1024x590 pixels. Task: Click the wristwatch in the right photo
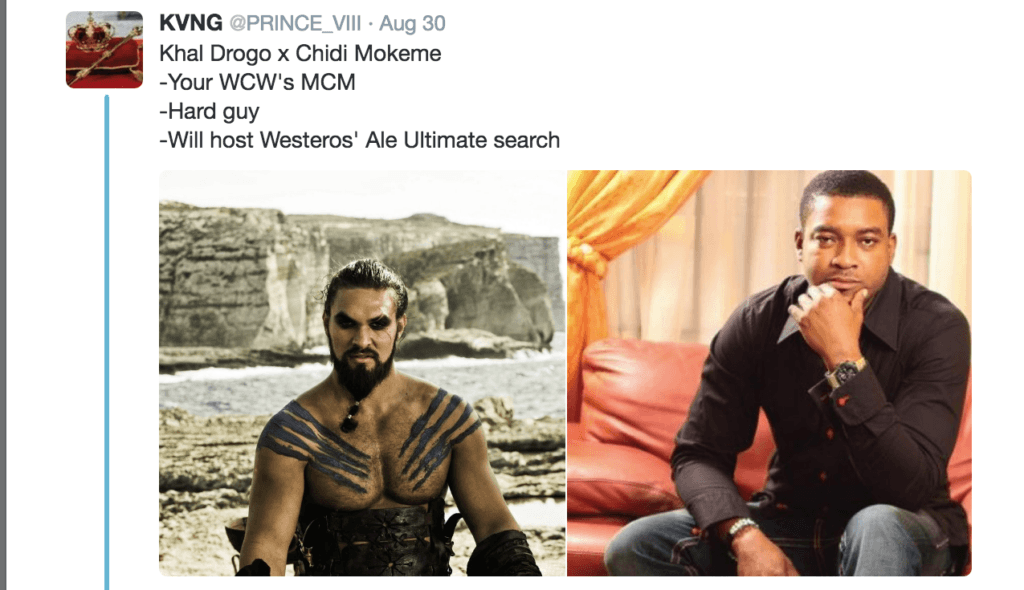point(846,373)
